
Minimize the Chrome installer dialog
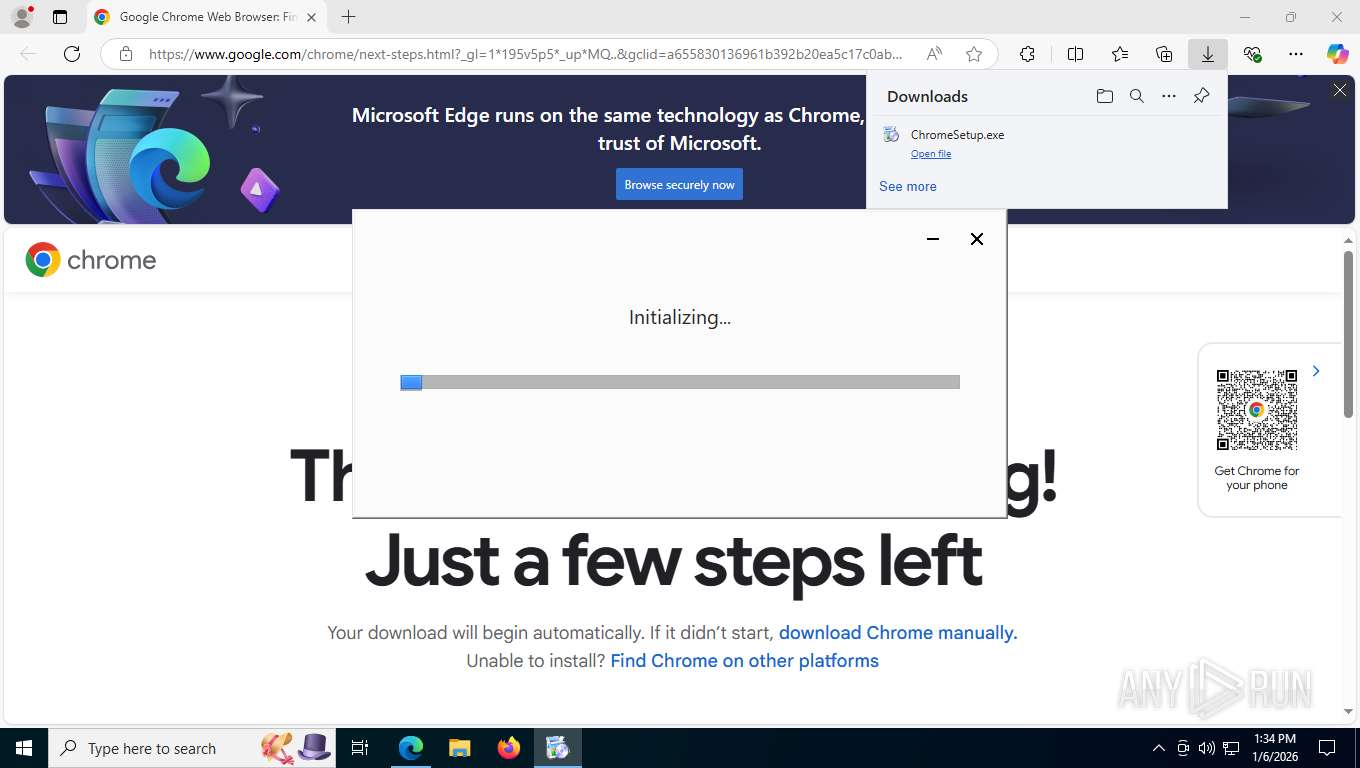point(933,239)
